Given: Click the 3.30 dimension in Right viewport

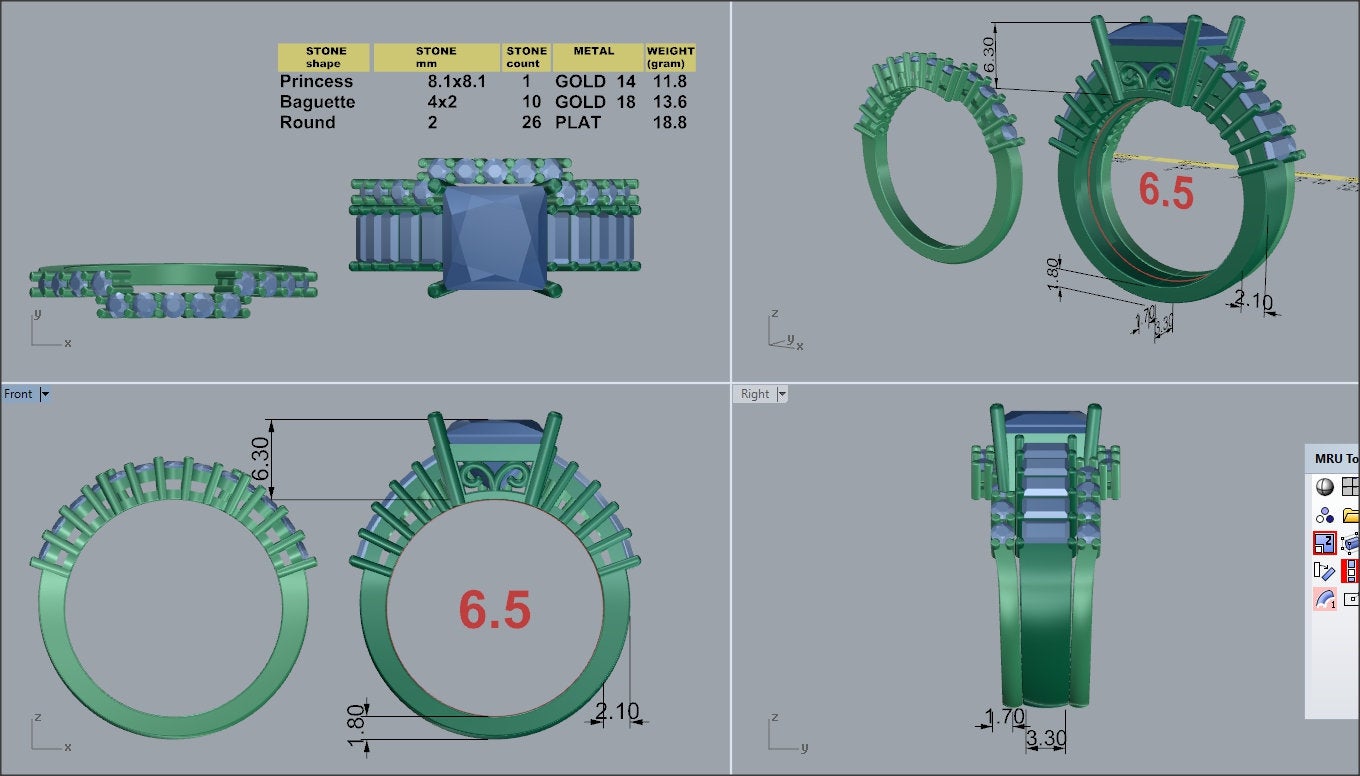Looking at the screenshot, I should (1046, 740).
